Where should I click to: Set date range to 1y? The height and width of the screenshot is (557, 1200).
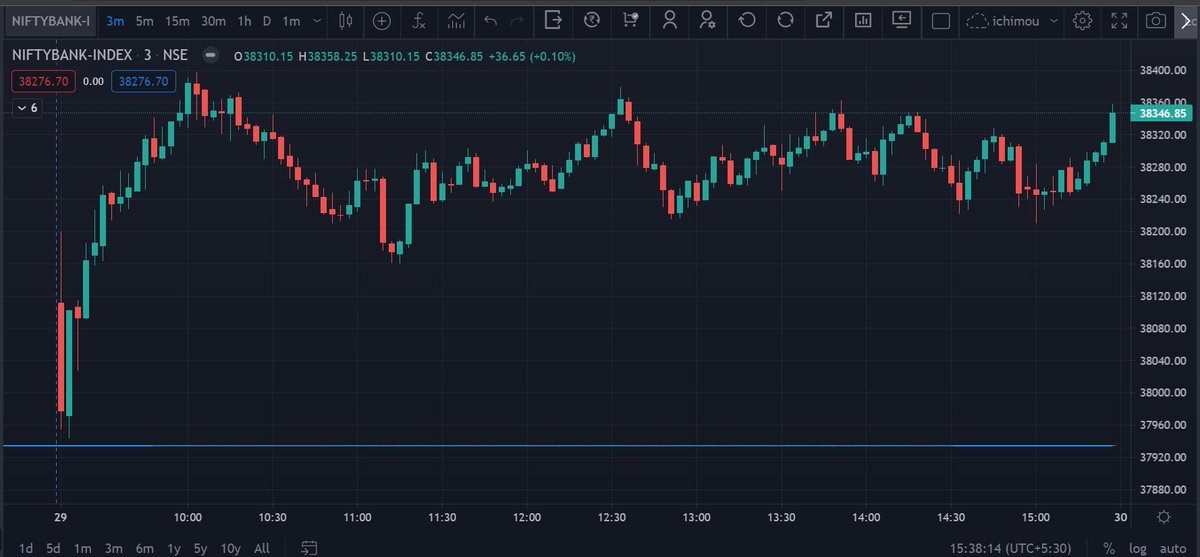[174, 548]
